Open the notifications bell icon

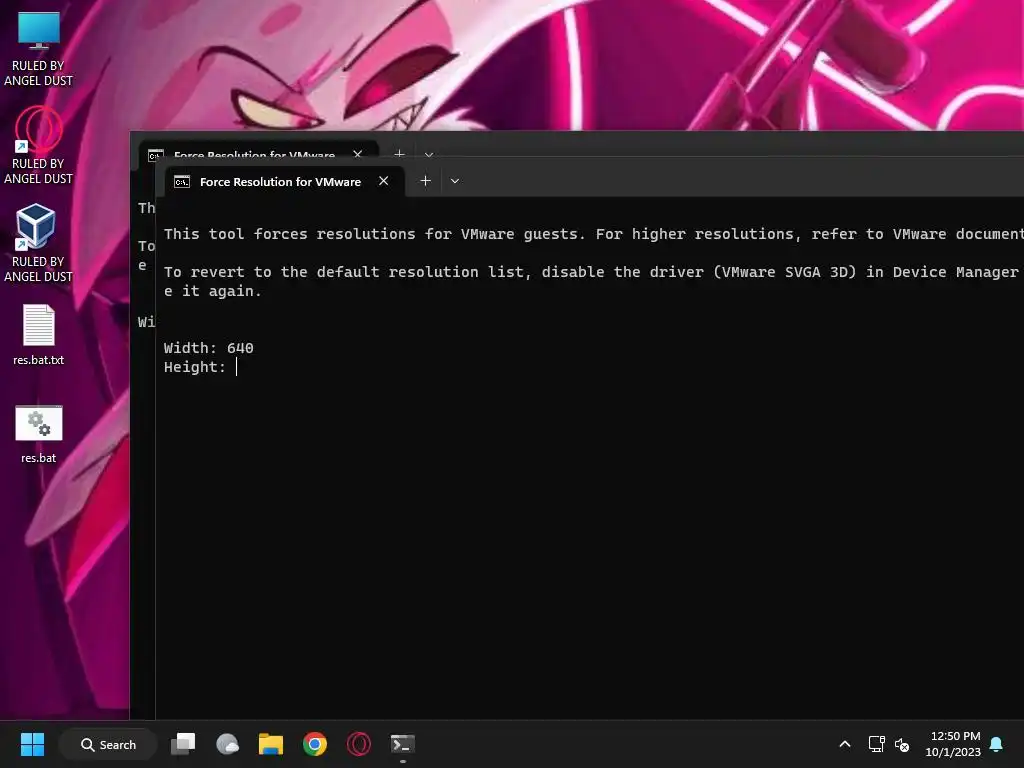click(997, 744)
